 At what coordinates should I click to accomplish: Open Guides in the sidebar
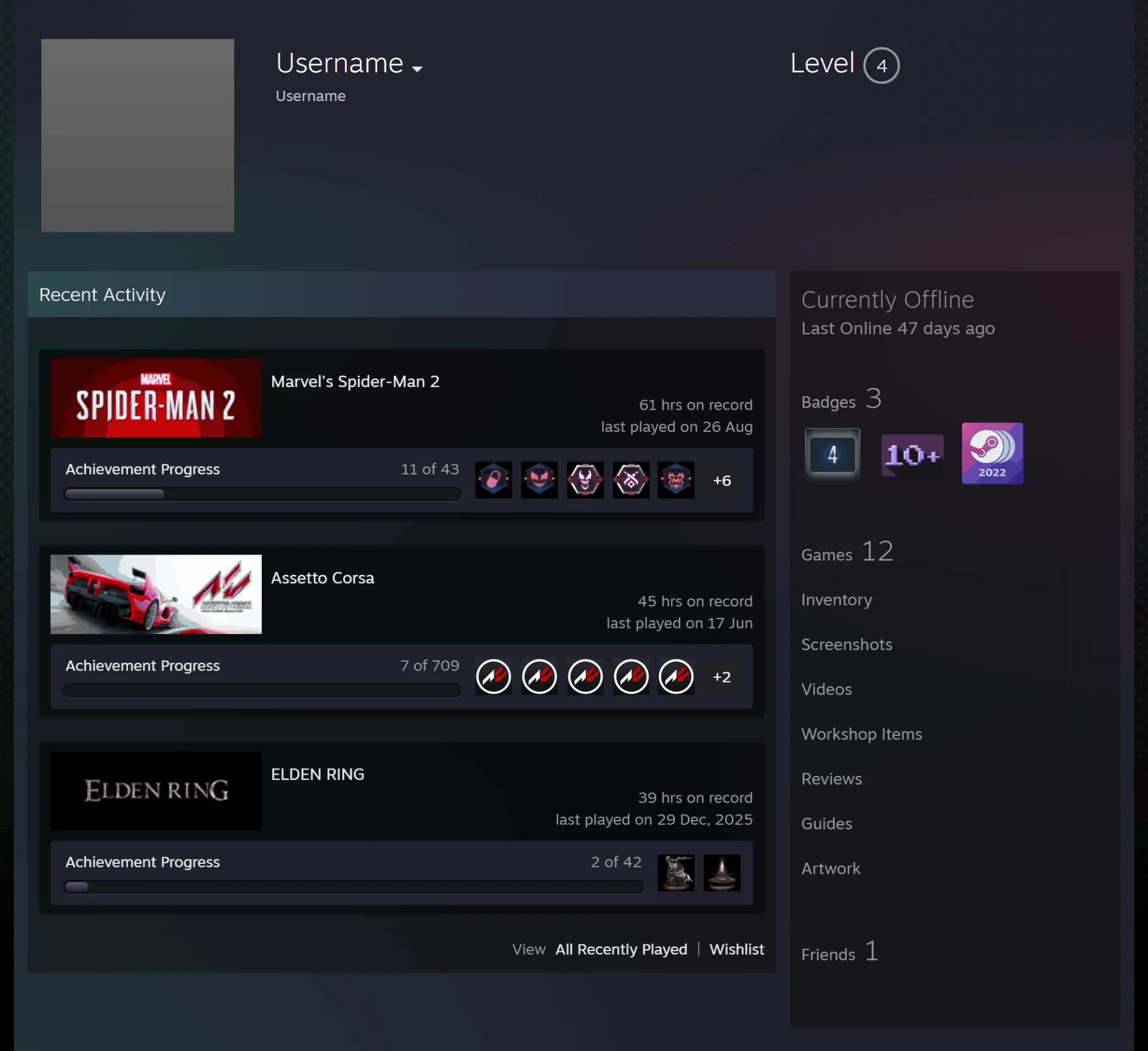click(x=826, y=824)
